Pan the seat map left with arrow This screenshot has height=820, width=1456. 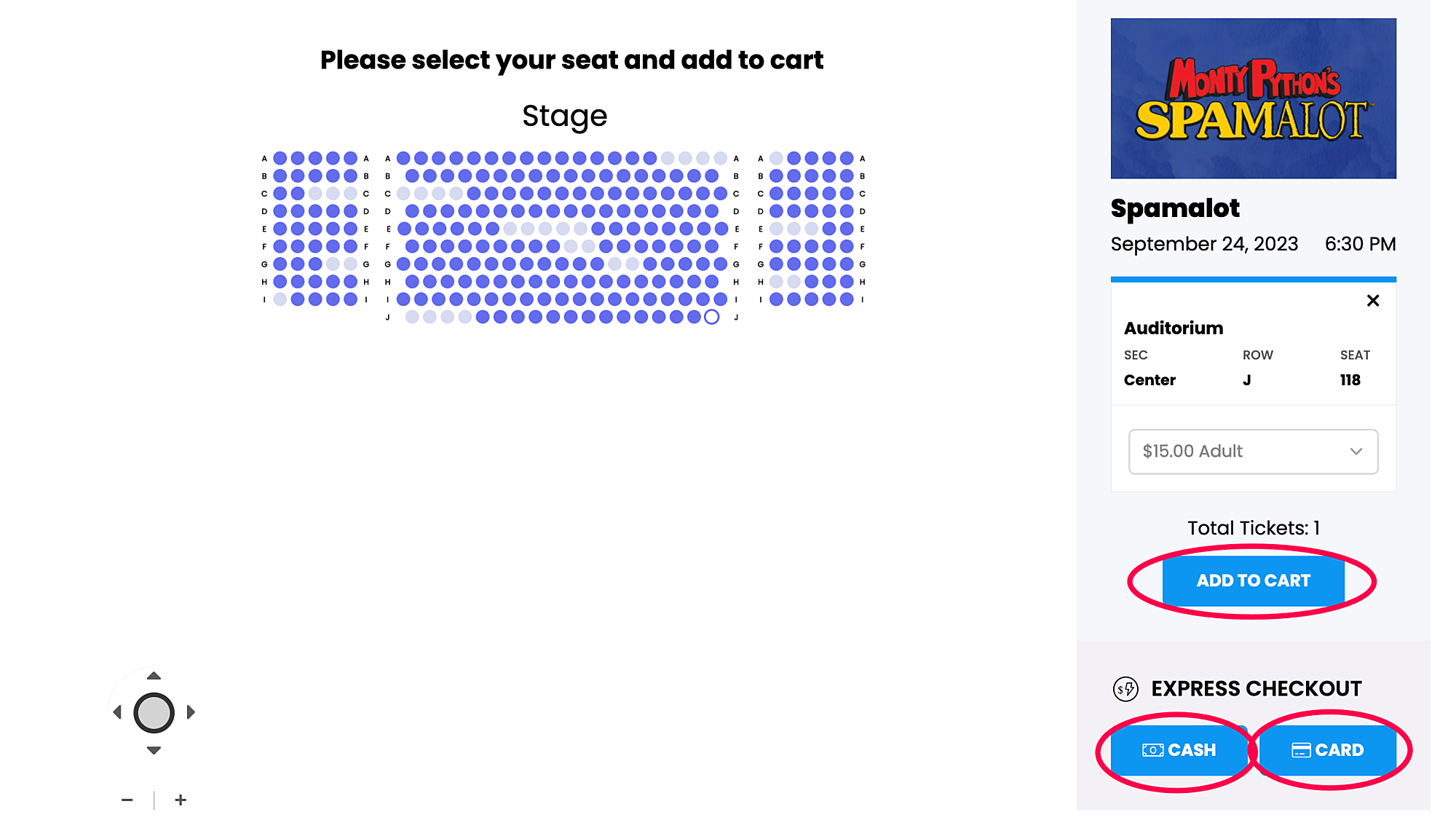click(117, 712)
